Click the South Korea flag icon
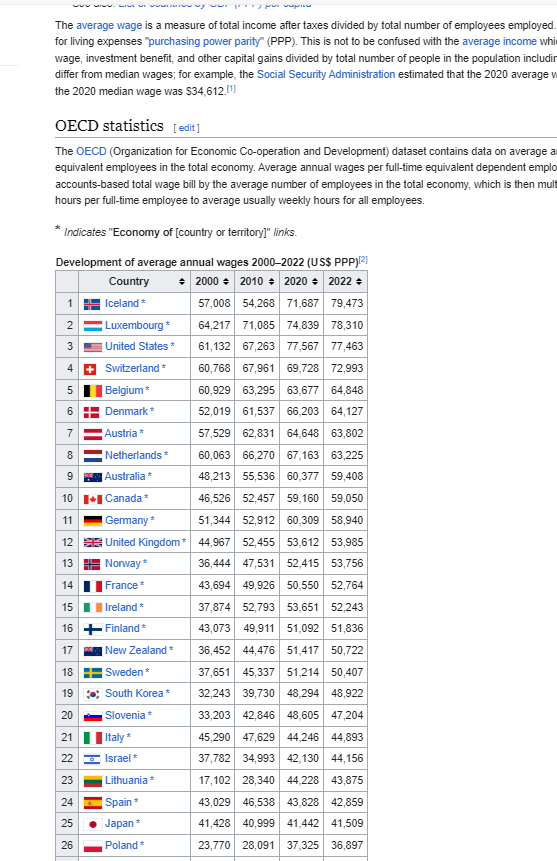This screenshot has height=861, width=557. point(92,694)
